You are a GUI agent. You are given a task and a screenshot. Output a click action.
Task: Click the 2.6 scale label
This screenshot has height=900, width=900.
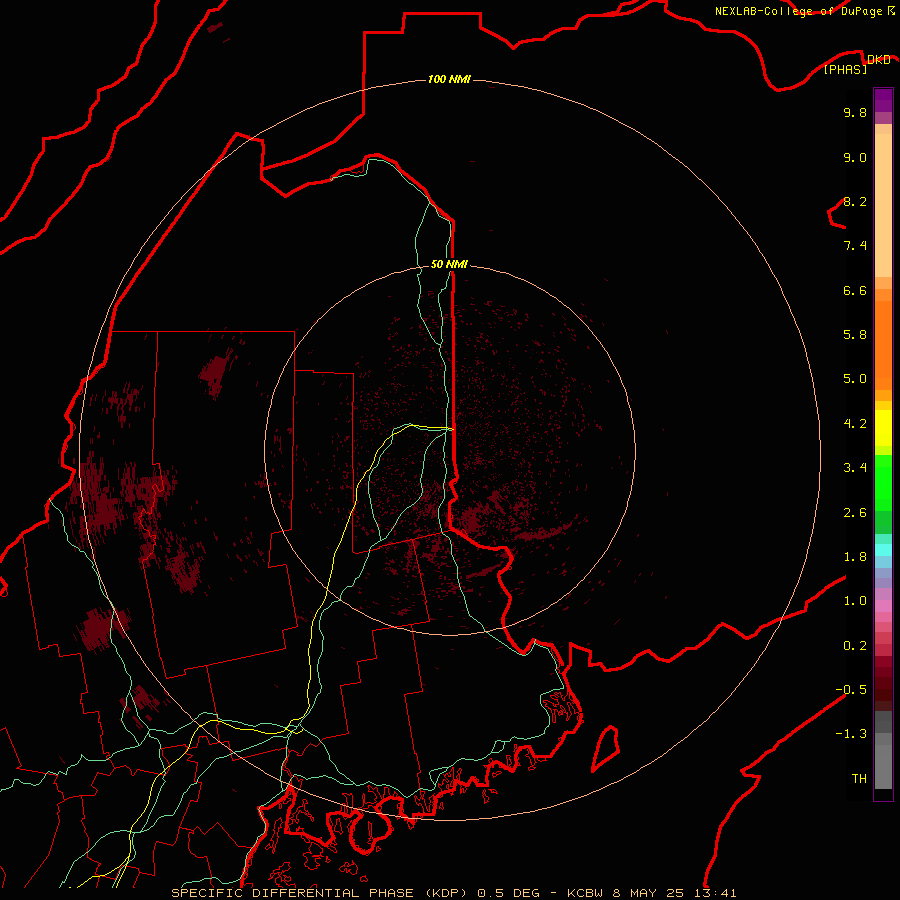[x=855, y=513]
